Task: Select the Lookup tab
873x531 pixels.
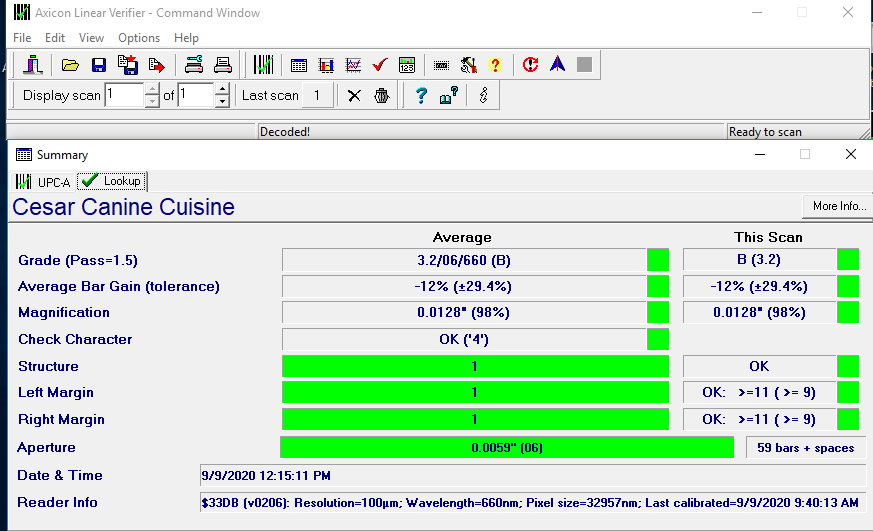Action: point(112,181)
